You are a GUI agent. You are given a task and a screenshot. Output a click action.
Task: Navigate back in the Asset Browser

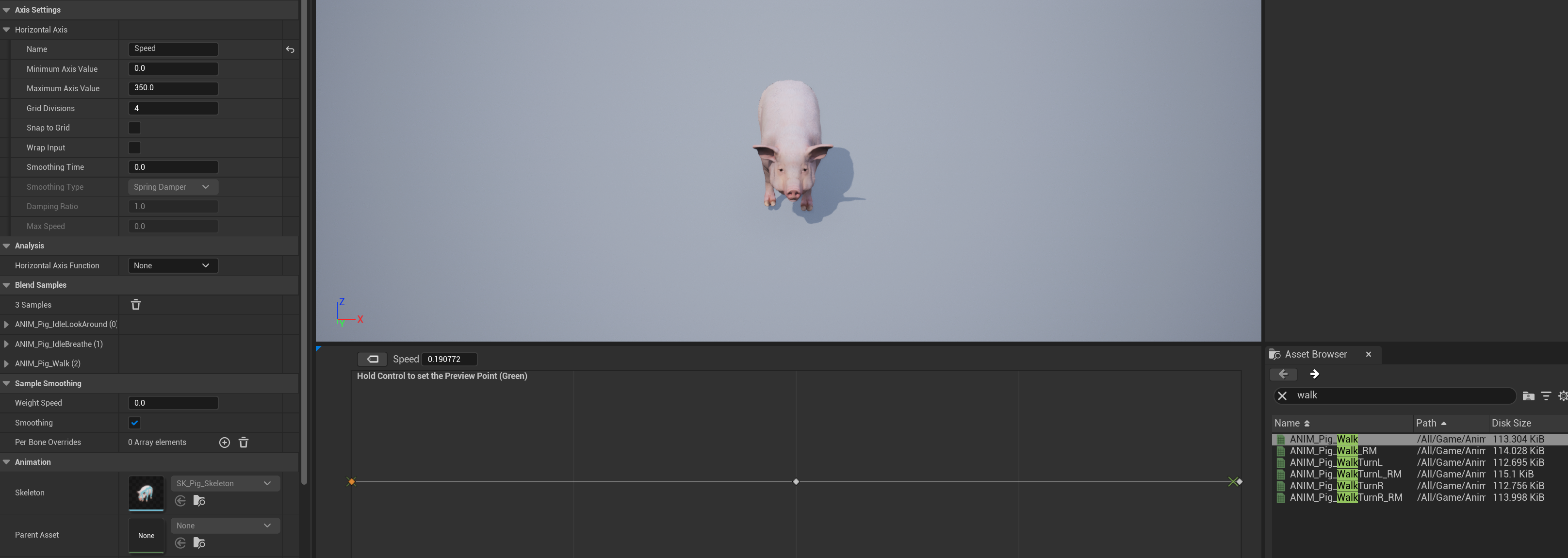1284,374
